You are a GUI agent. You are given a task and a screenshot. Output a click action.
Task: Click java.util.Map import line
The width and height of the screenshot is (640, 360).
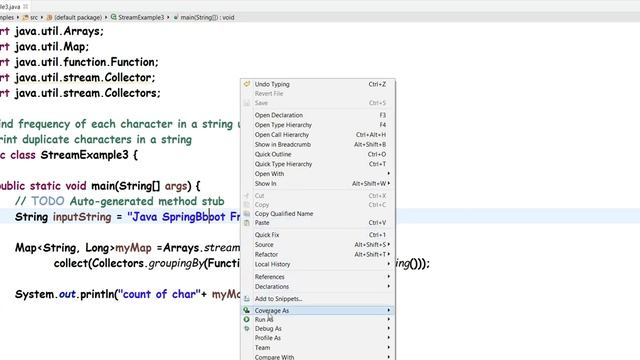coord(44,47)
